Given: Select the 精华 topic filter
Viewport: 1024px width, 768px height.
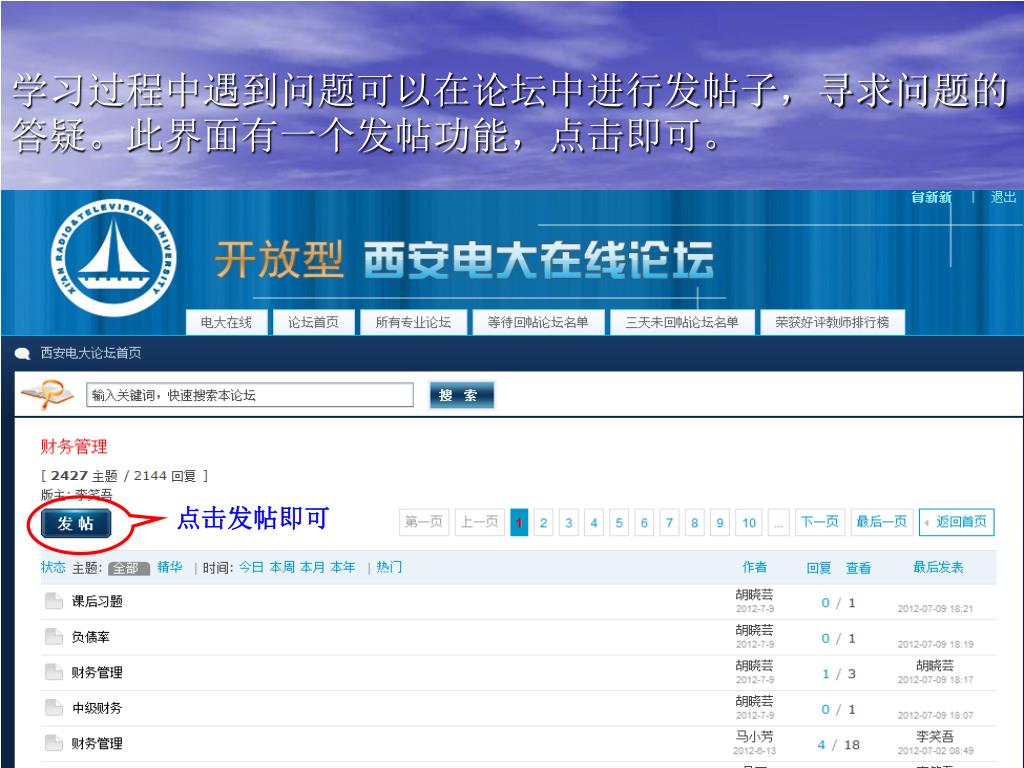Looking at the screenshot, I should 170,568.
